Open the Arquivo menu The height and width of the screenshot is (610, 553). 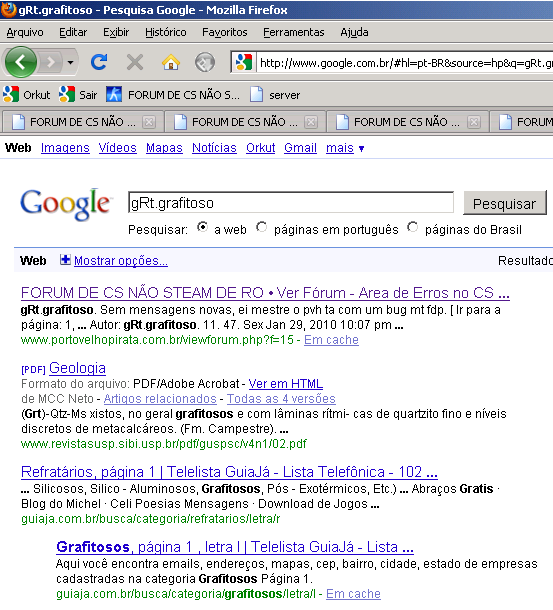point(25,32)
